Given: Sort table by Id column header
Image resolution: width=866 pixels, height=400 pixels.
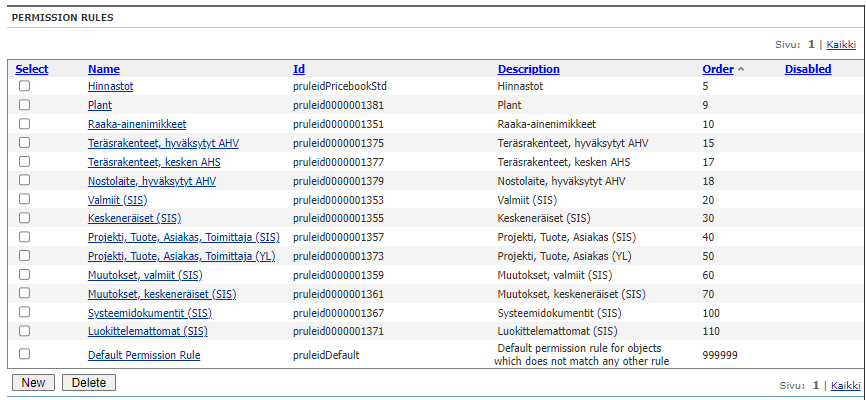Looking at the screenshot, I should 299,69.
